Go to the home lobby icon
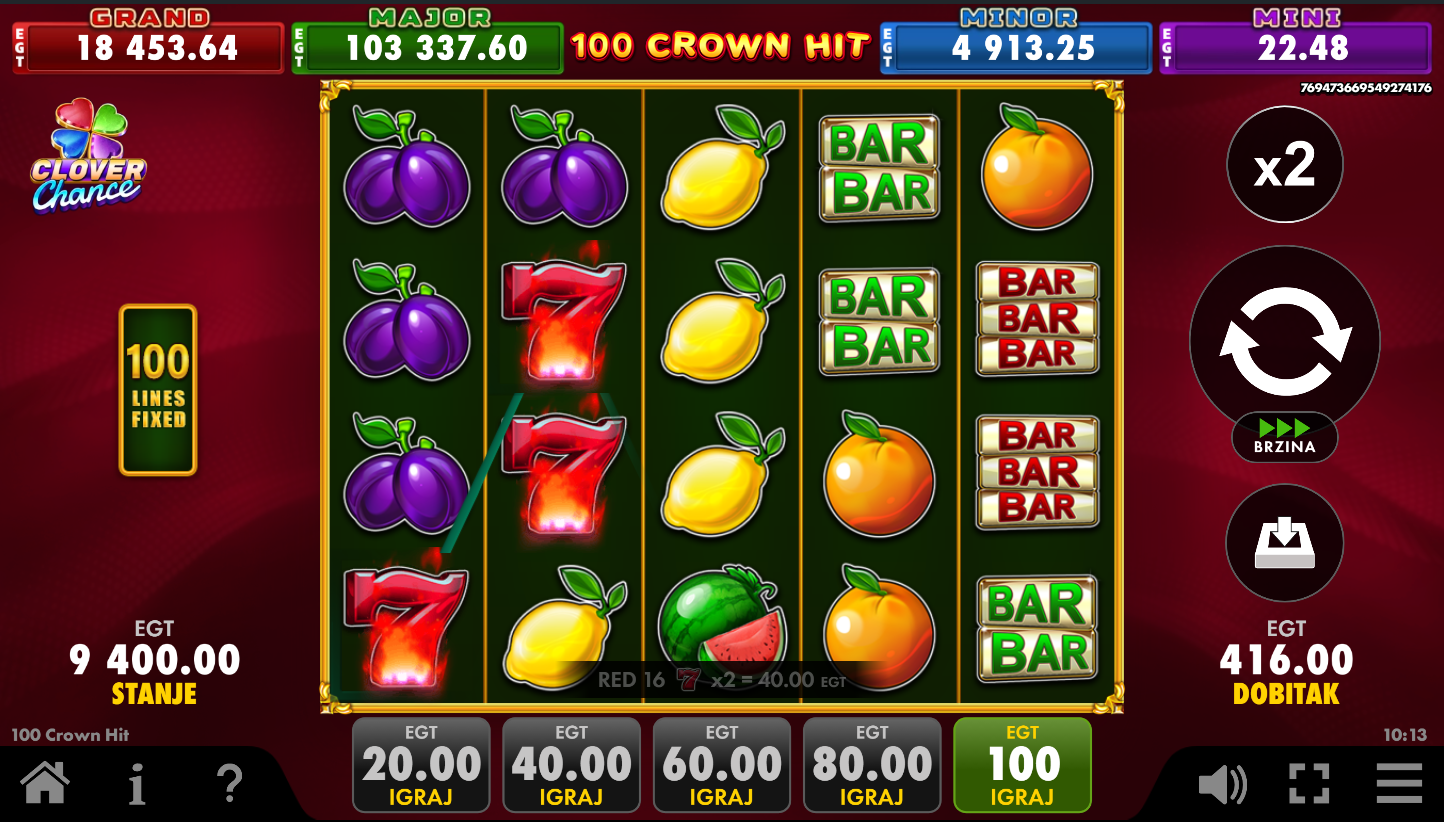This screenshot has height=822, width=1444. click(x=45, y=783)
